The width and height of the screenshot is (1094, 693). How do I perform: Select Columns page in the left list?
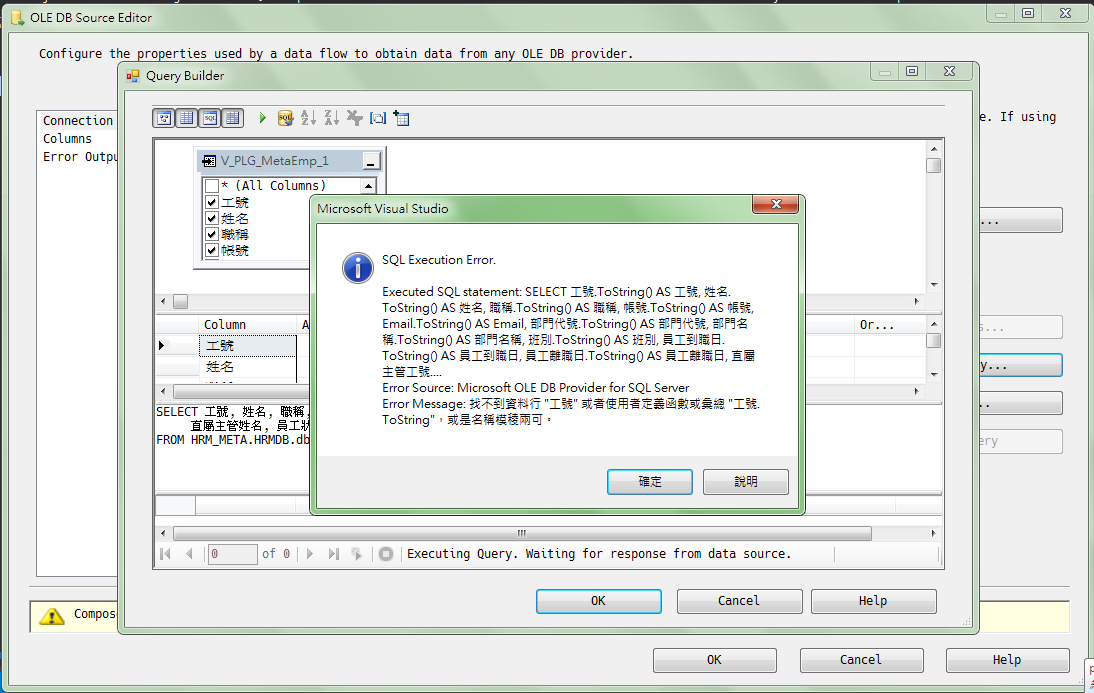coord(67,139)
